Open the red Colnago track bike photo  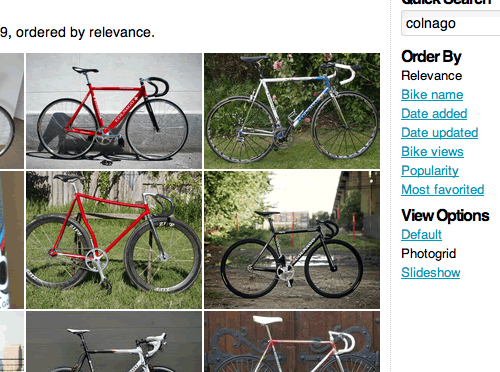coord(114,111)
